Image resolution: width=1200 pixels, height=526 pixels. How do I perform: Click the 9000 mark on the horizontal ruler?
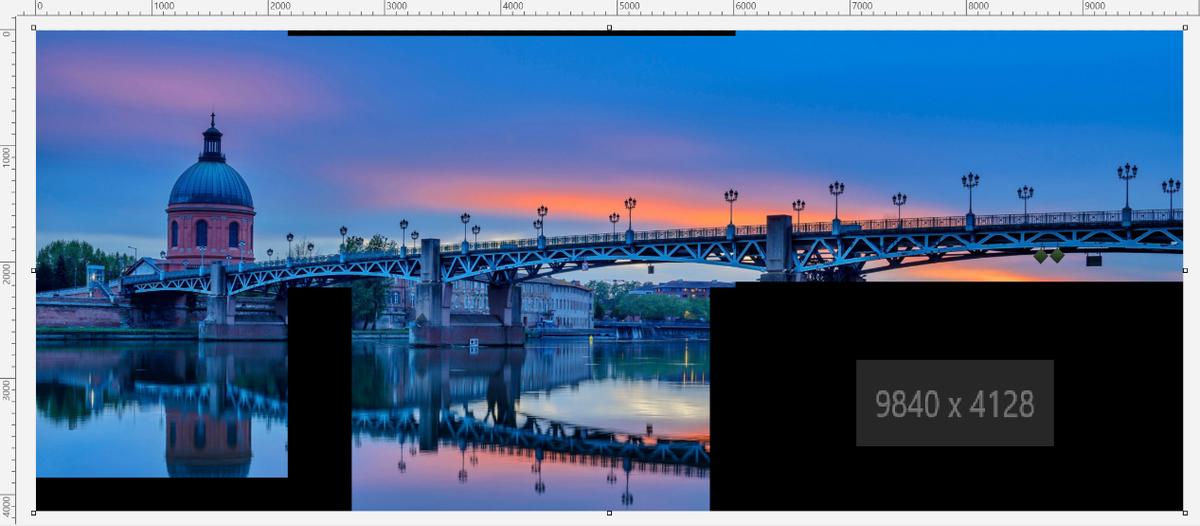point(1094,6)
